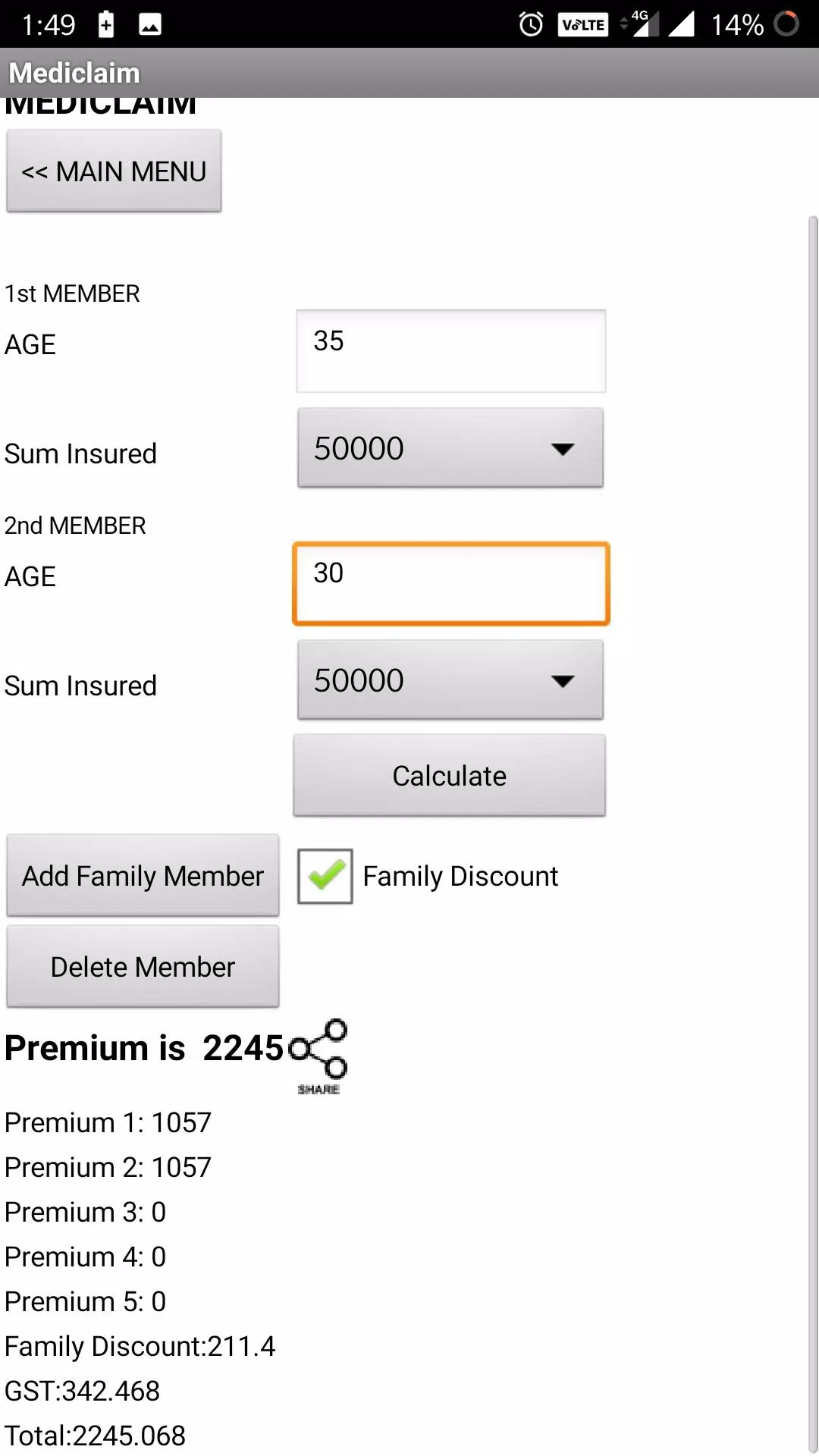This screenshot has width=819, height=1456.
Task: Focus the 1st member AGE field
Action: pos(450,351)
